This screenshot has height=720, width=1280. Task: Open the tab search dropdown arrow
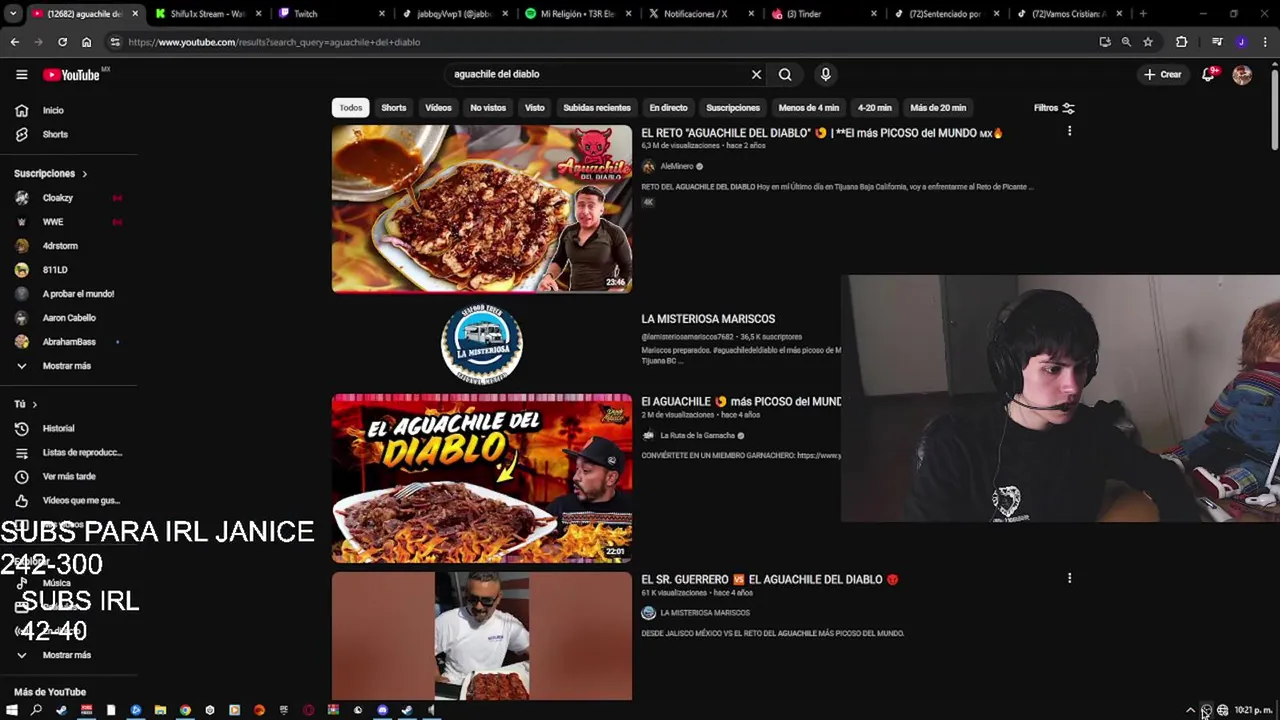[x=13, y=14]
